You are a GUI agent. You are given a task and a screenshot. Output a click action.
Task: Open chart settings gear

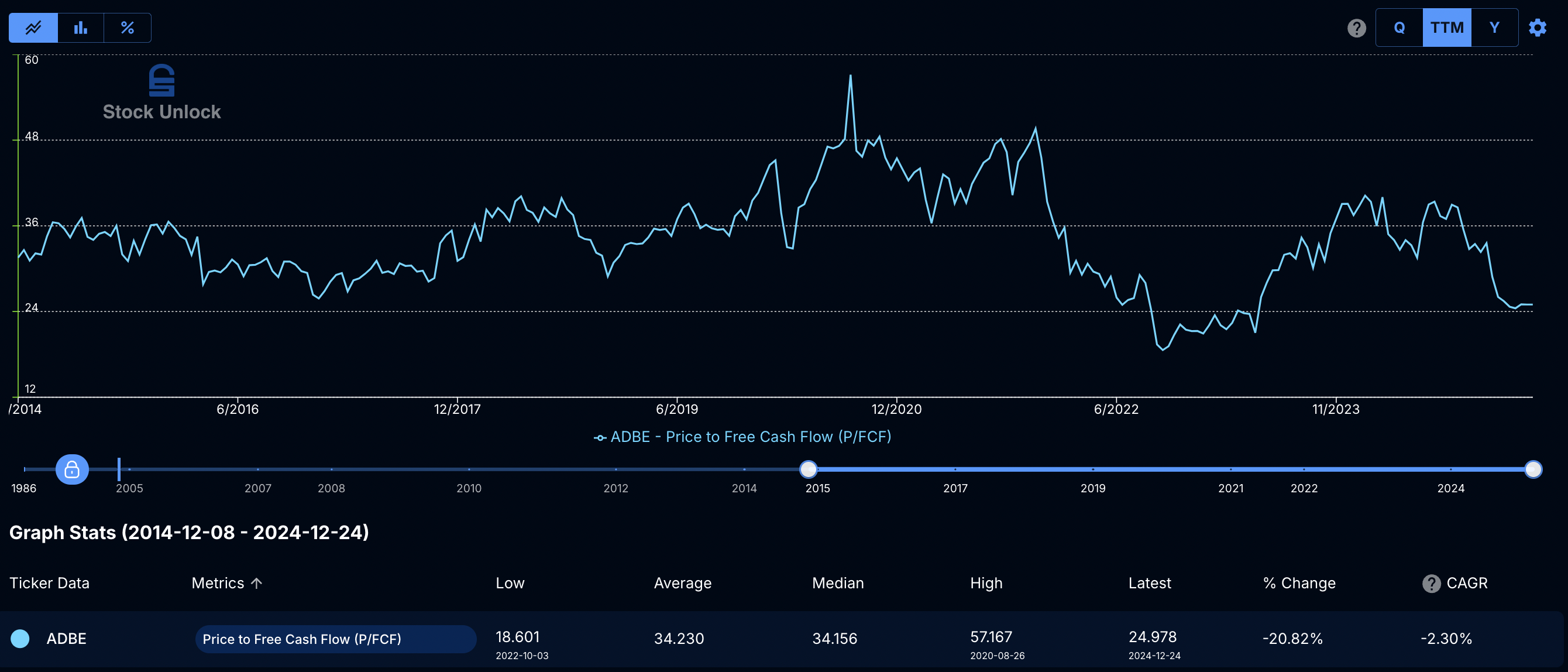coord(1538,28)
